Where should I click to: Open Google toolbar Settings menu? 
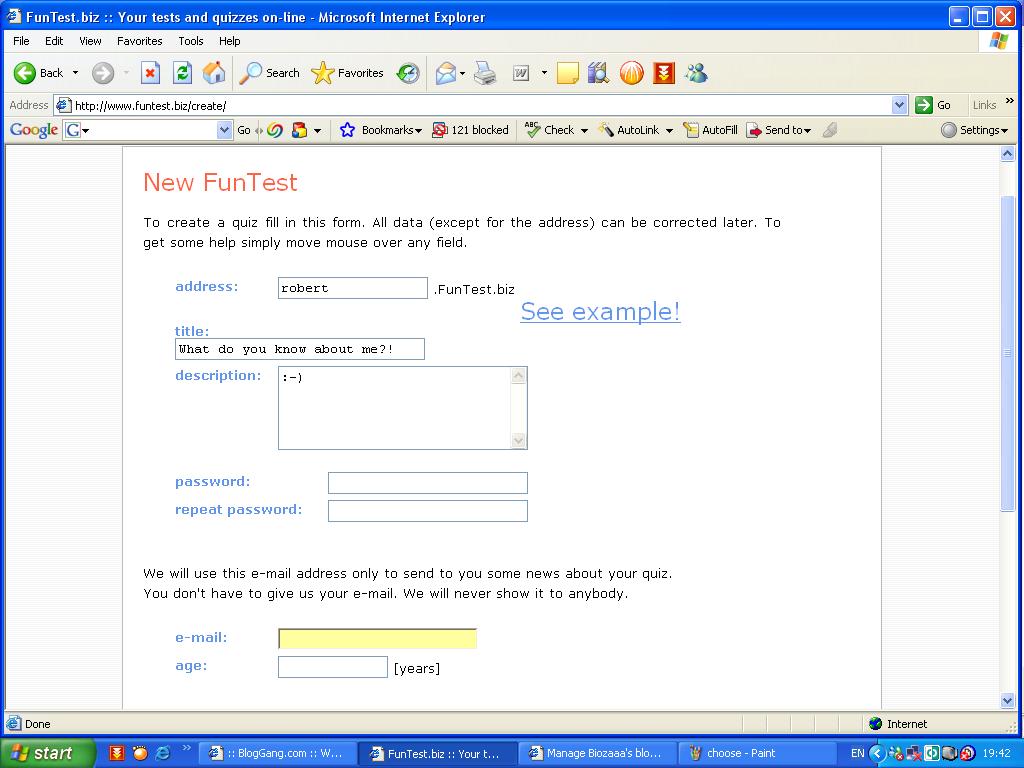pyautogui.click(x=974, y=130)
